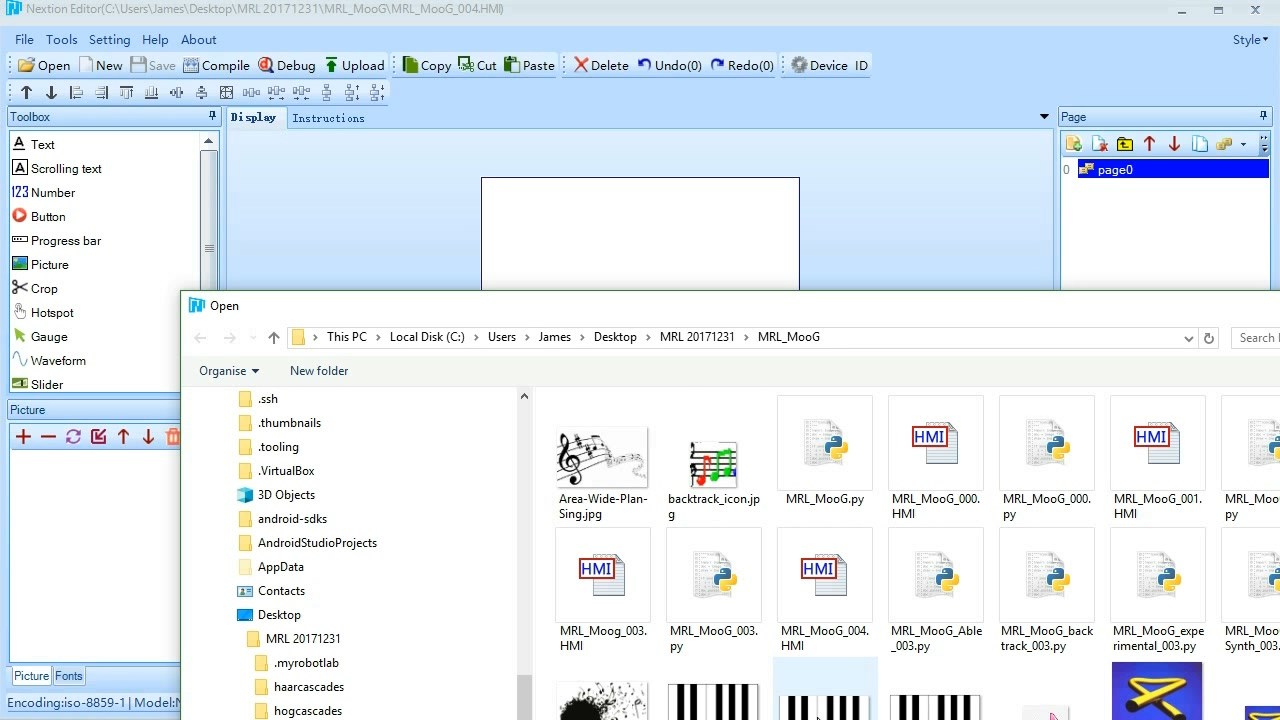Align selected components to the top
The width and height of the screenshot is (1280, 720).
[x=126, y=92]
